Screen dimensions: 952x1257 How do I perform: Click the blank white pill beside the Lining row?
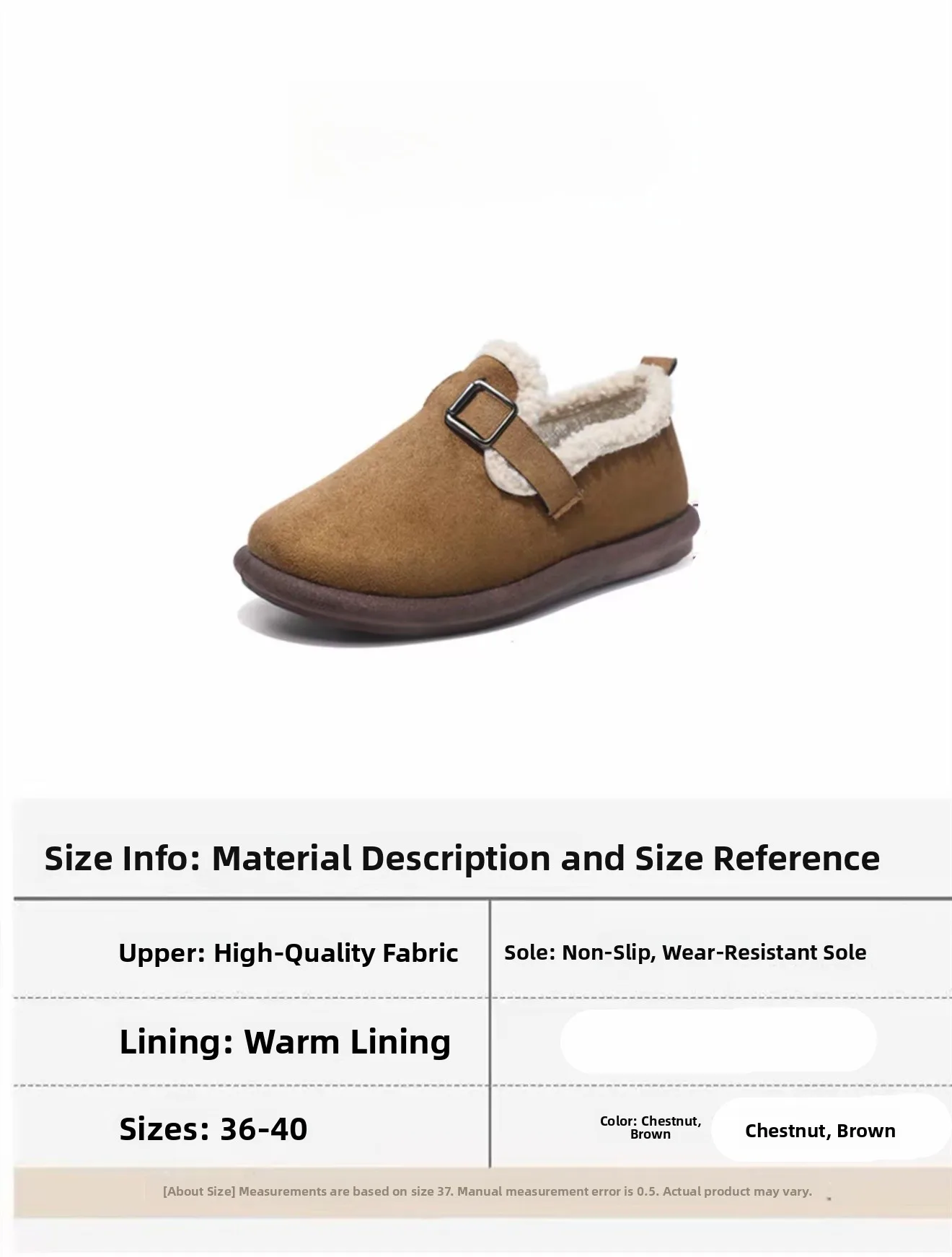pyautogui.click(x=718, y=1040)
